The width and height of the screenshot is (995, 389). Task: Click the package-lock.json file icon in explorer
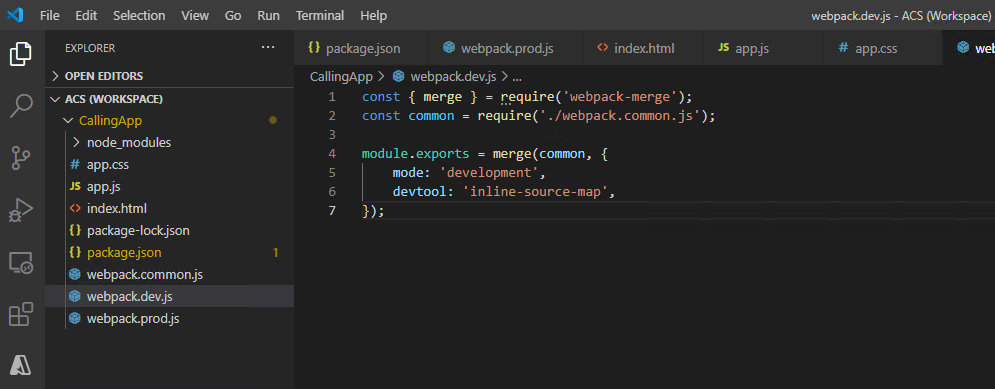pyautogui.click(x=75, y=231)
